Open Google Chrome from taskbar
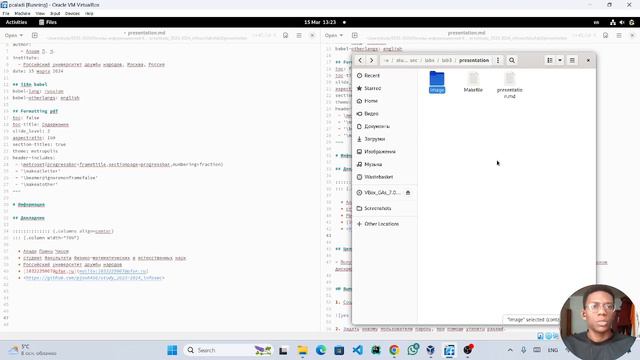The image size is (640, 360). pyautogui.click(x=394, y=350)
